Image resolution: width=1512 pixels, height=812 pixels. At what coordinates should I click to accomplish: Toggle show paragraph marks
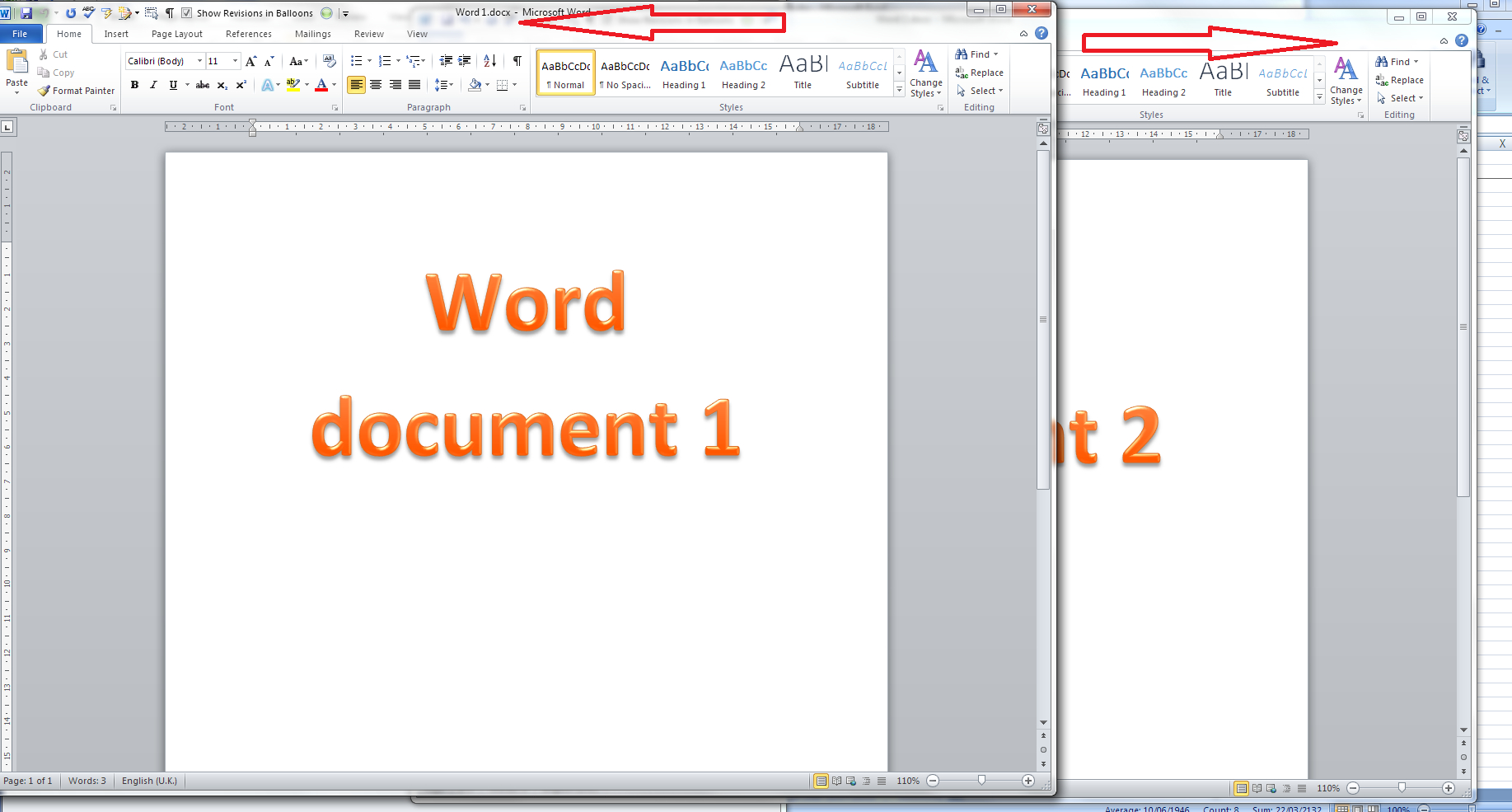point(517,61)
